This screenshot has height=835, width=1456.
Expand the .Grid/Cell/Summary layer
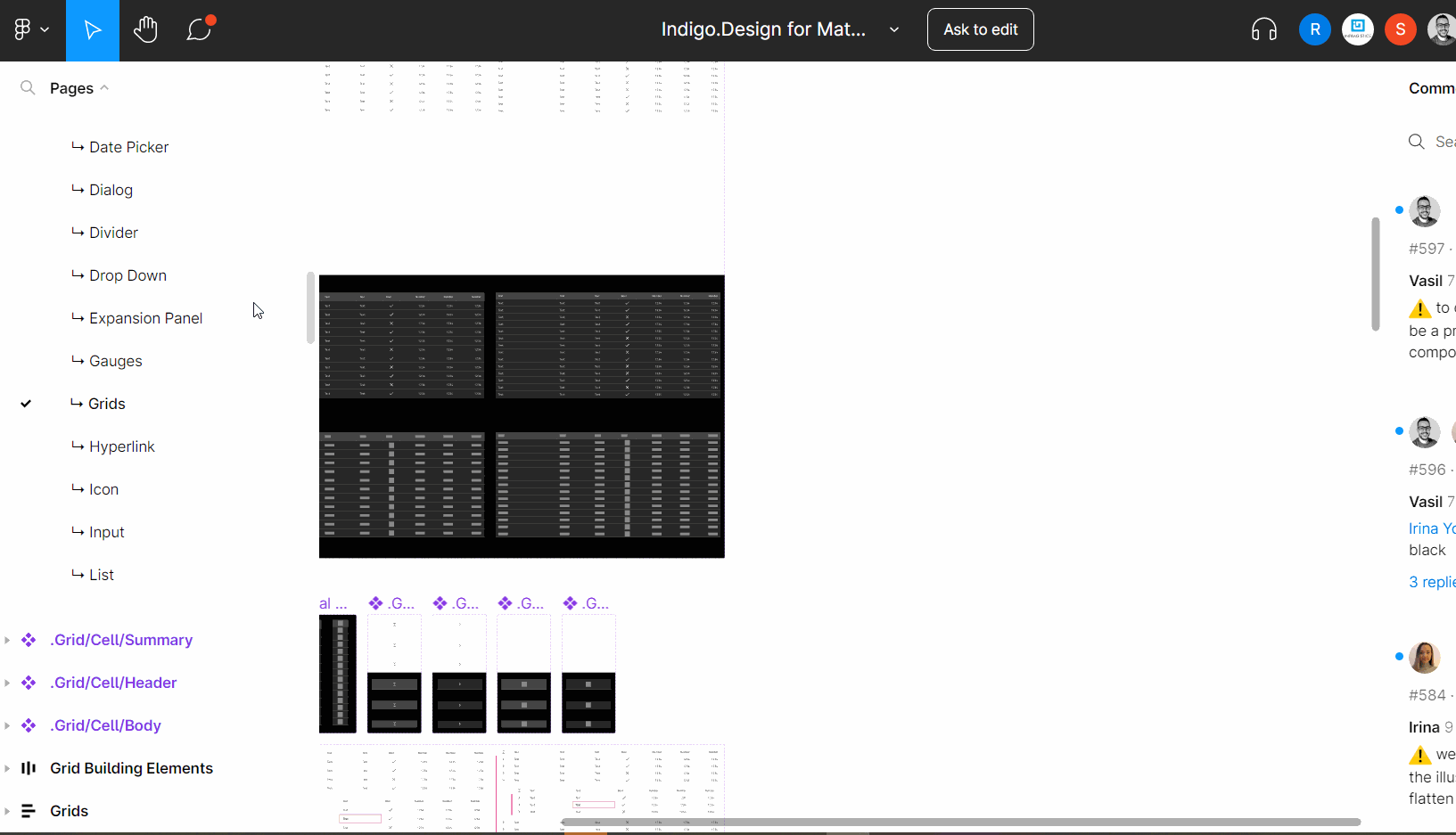click(7, 640)
